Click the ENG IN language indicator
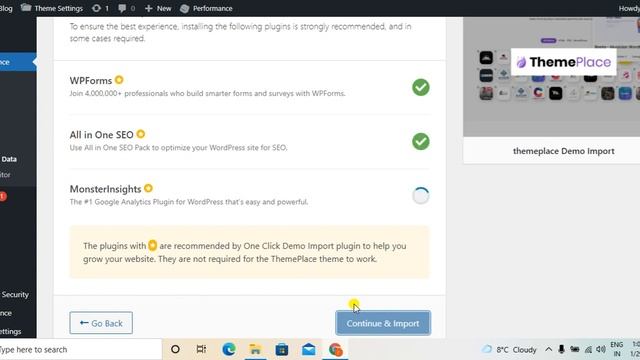The image size is (640, 360). (x=617, y=349)
